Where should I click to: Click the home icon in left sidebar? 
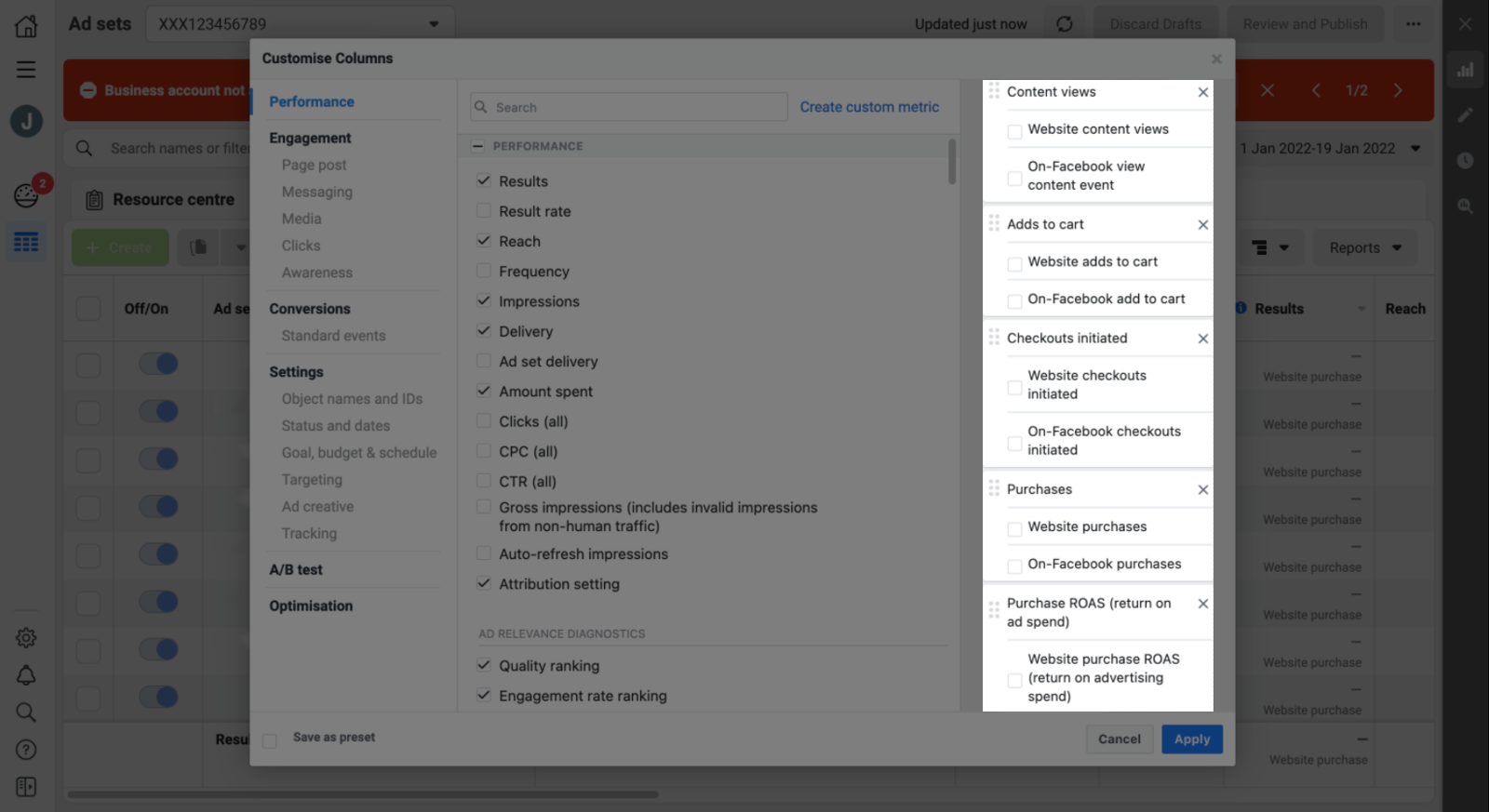26,25
